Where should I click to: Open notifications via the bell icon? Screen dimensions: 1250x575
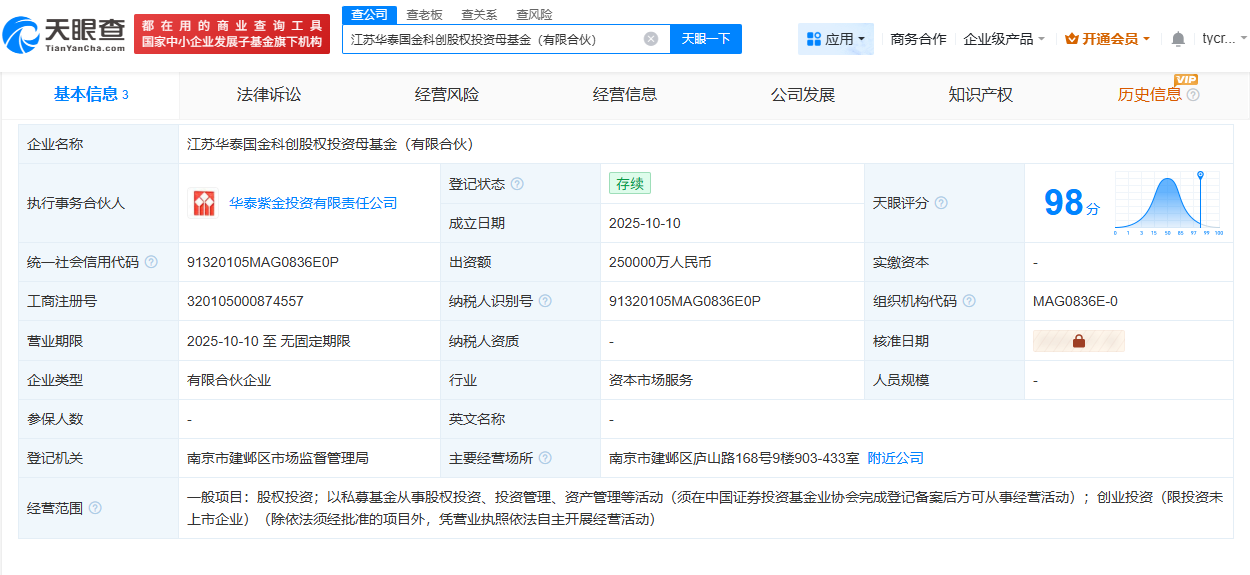[x=1178, y=39]
